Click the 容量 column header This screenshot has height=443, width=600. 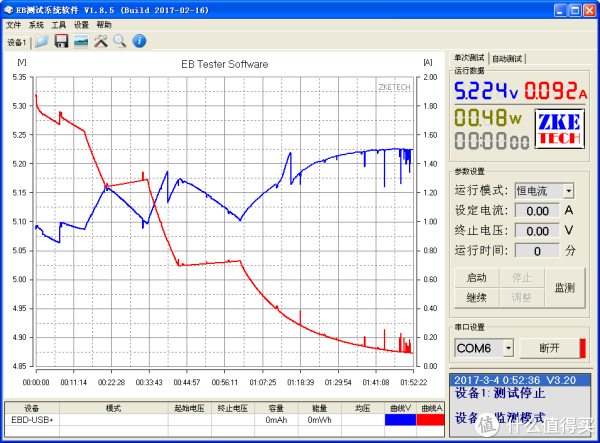coord(276,408)
